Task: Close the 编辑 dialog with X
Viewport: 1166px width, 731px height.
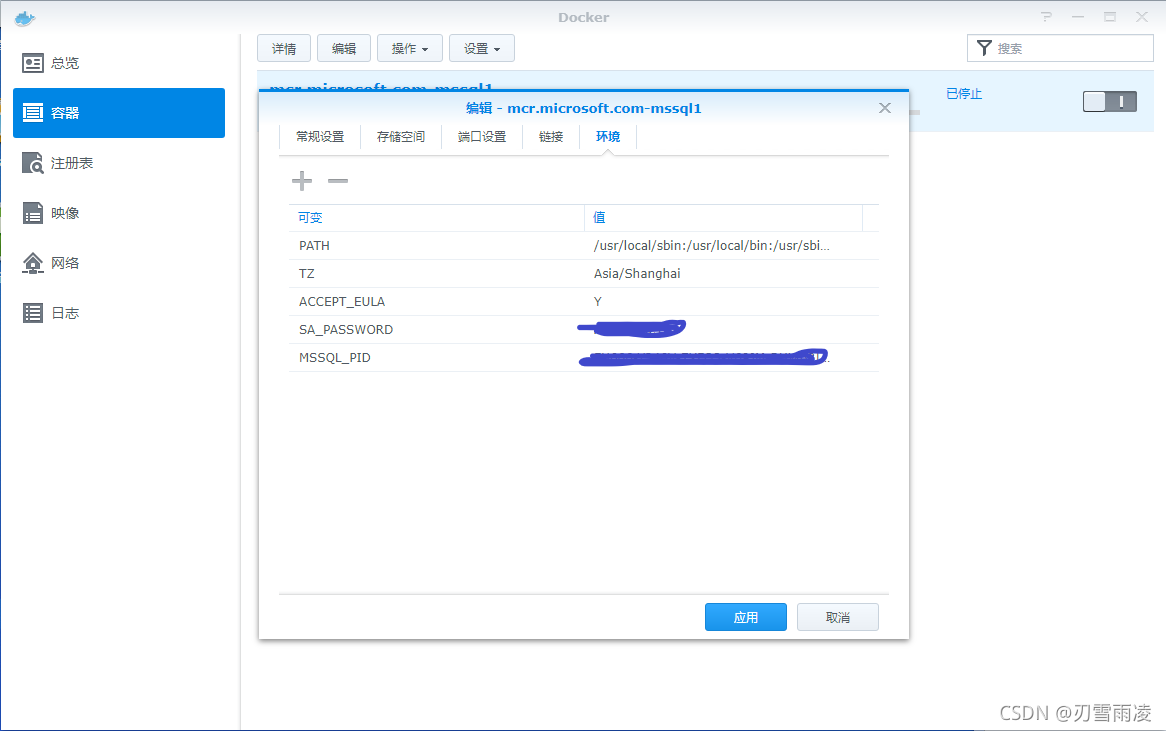Action: [x=885, y=108]
